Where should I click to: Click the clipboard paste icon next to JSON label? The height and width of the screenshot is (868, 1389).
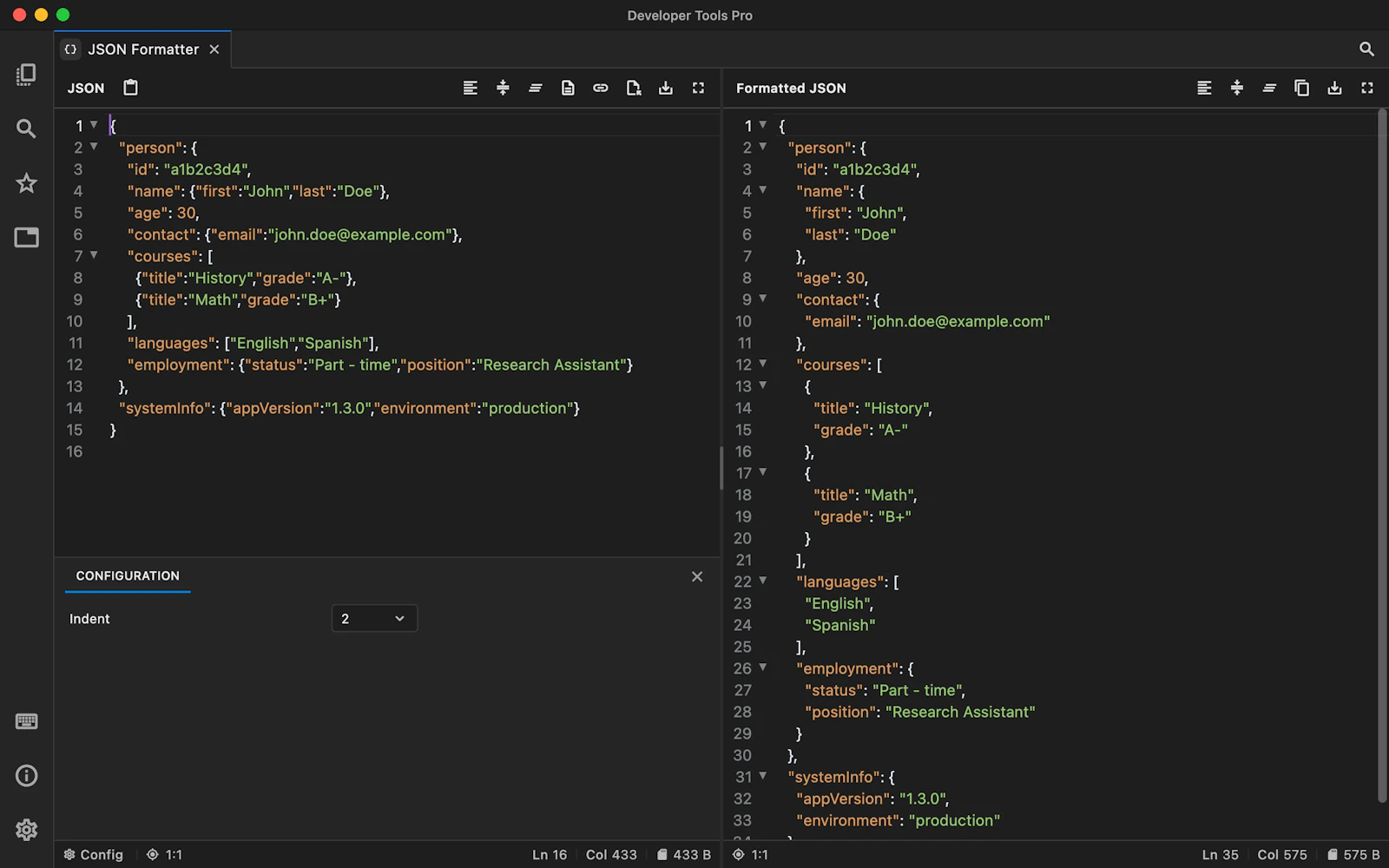(x=130, y=87)
